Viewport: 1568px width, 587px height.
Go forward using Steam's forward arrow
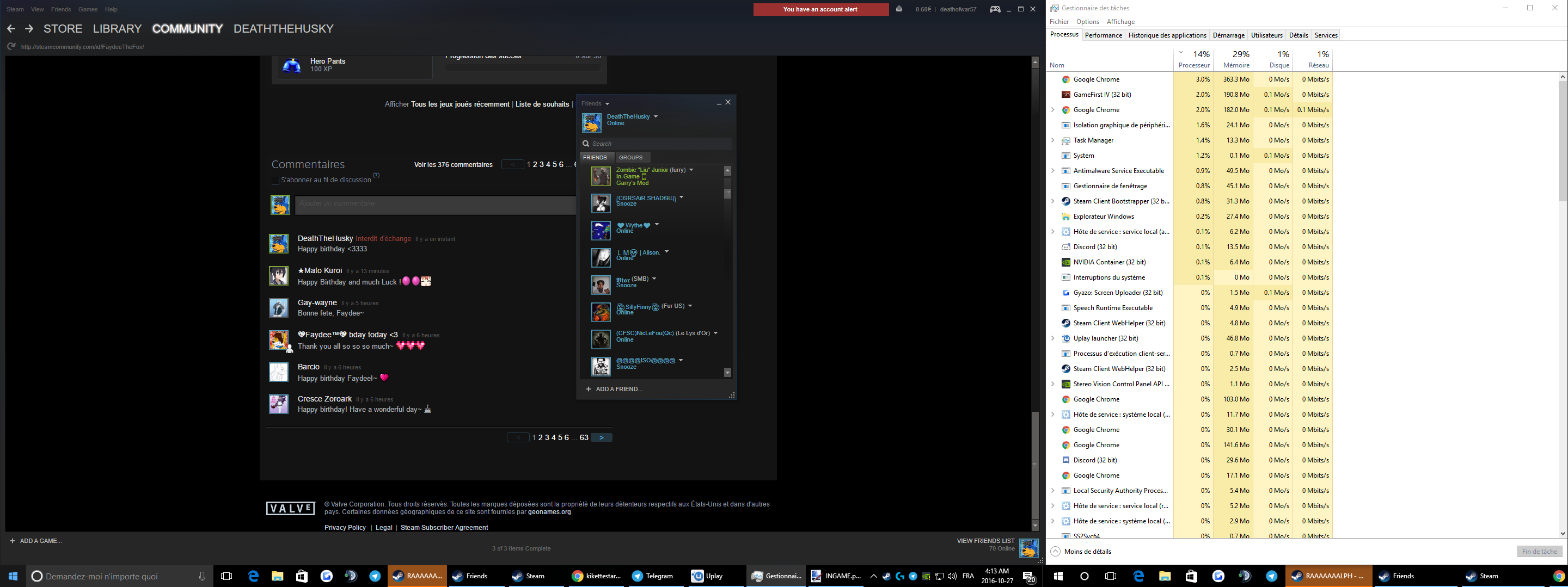29,29
